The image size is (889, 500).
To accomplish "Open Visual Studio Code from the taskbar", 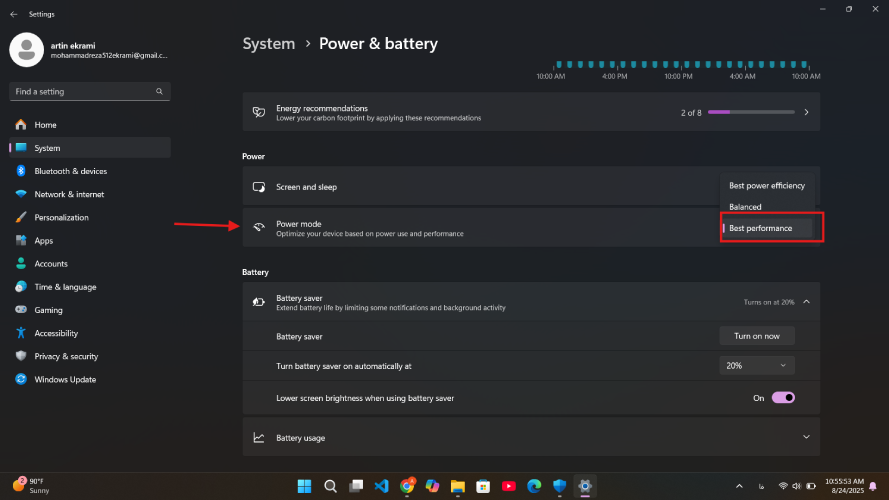I will point(381,486).
